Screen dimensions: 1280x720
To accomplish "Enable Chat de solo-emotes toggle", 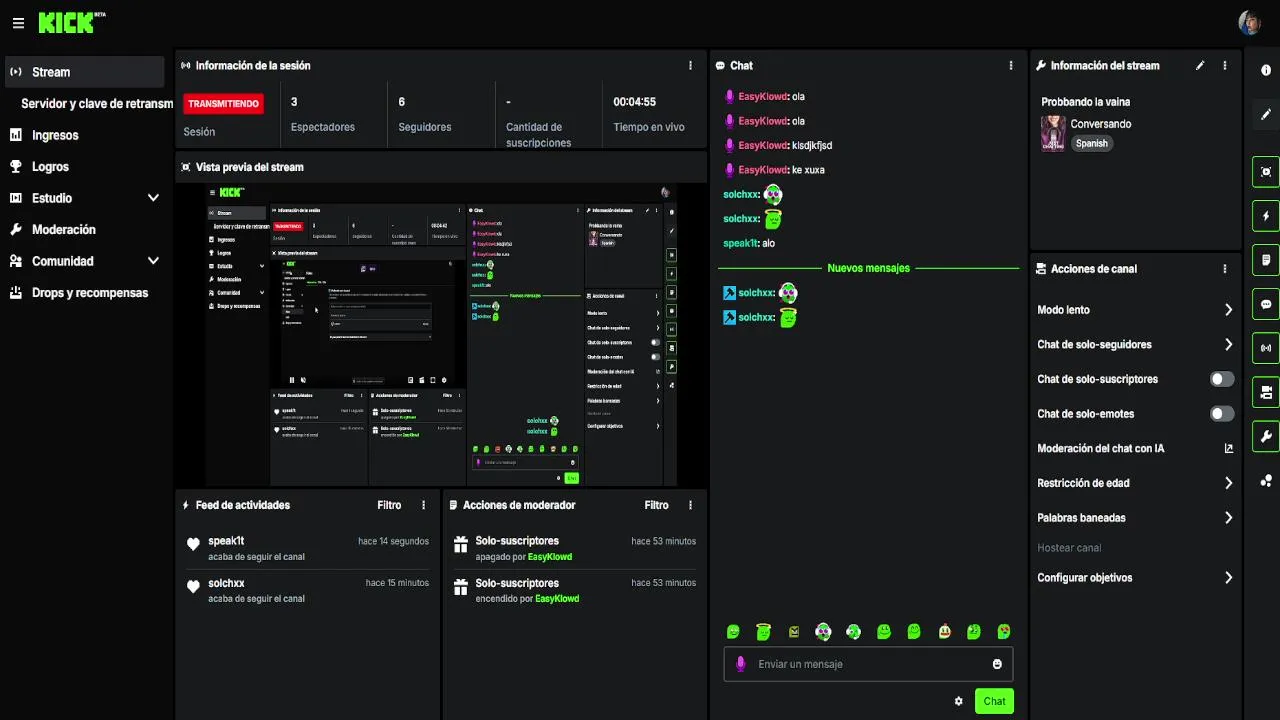I will pos(1222,414).
